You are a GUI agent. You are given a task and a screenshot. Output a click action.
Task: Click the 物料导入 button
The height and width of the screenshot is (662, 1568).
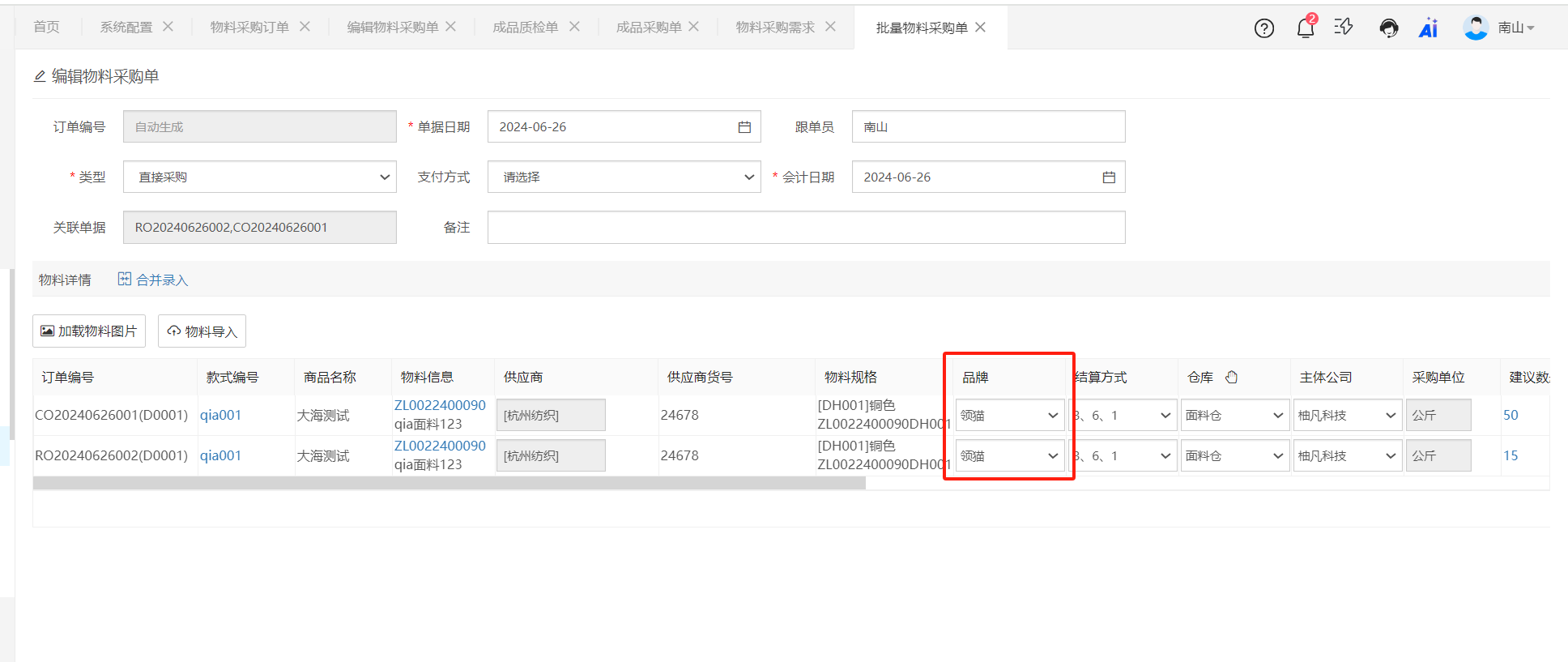(202, 331)
